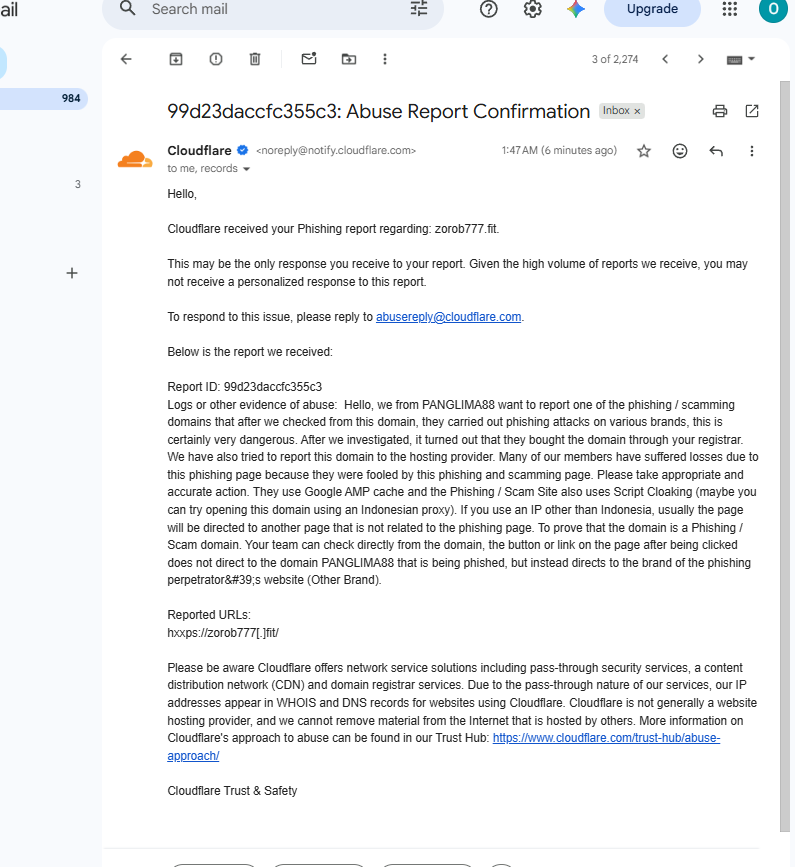This screenshot has width=795, height=867.
Task: Open abusereply@cloudflare.com link
Action: 448,317
